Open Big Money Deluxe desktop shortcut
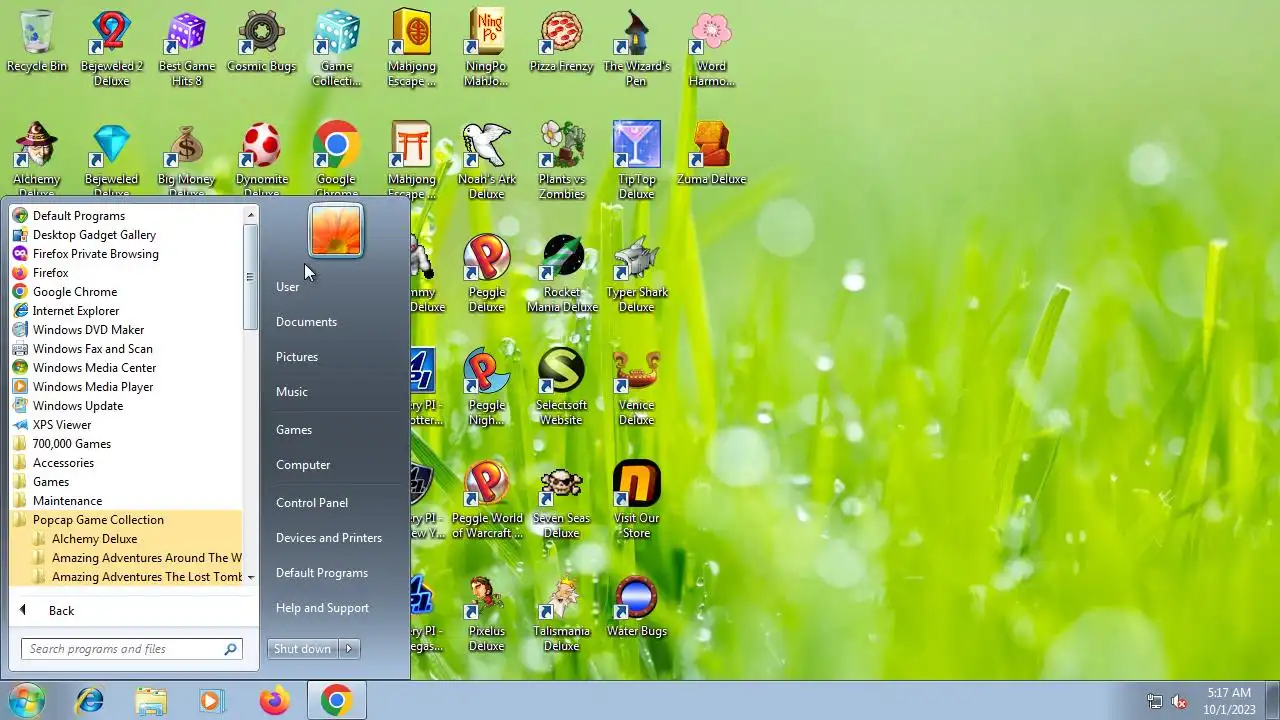 coord(187,160)
